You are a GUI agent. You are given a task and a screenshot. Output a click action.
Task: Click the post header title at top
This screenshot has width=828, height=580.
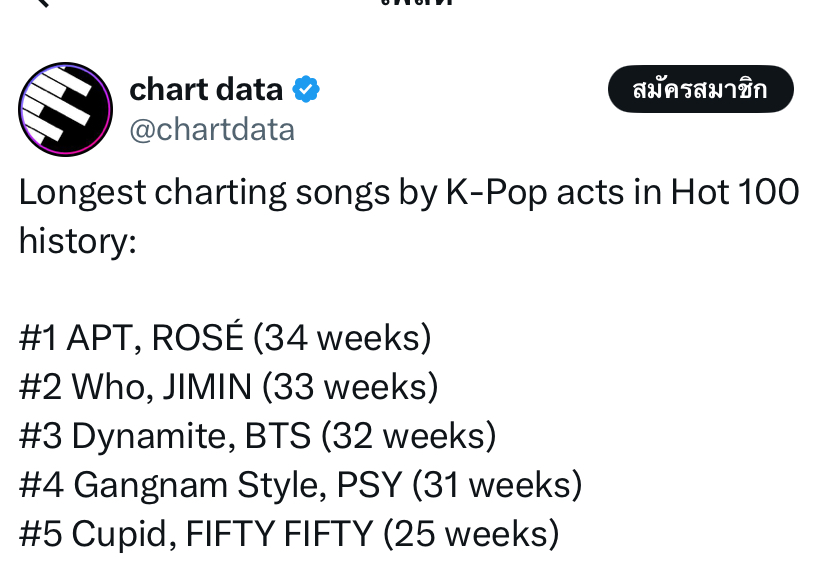(x=417, y=3)
